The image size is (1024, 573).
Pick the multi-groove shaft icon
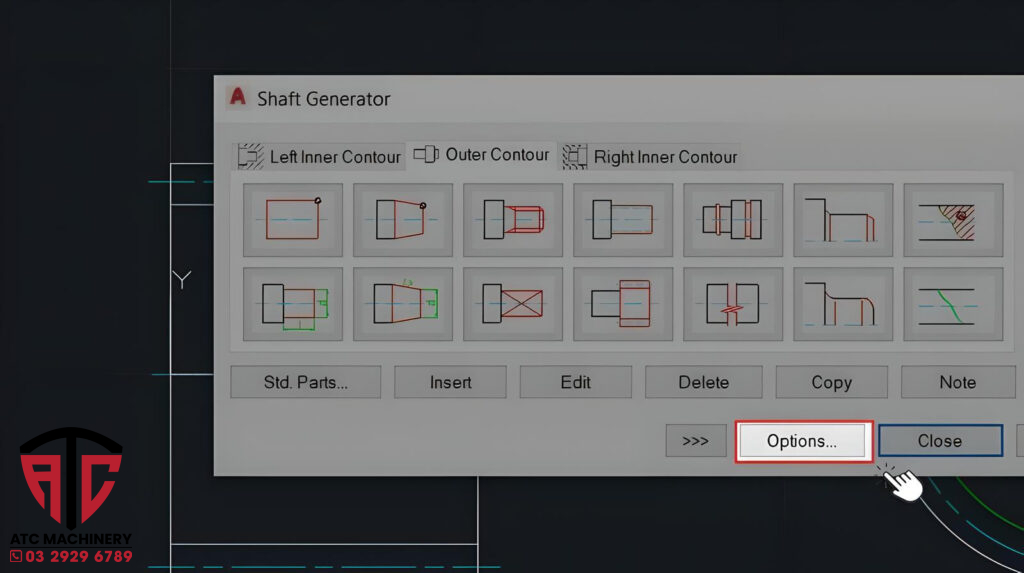click(733, 219)
